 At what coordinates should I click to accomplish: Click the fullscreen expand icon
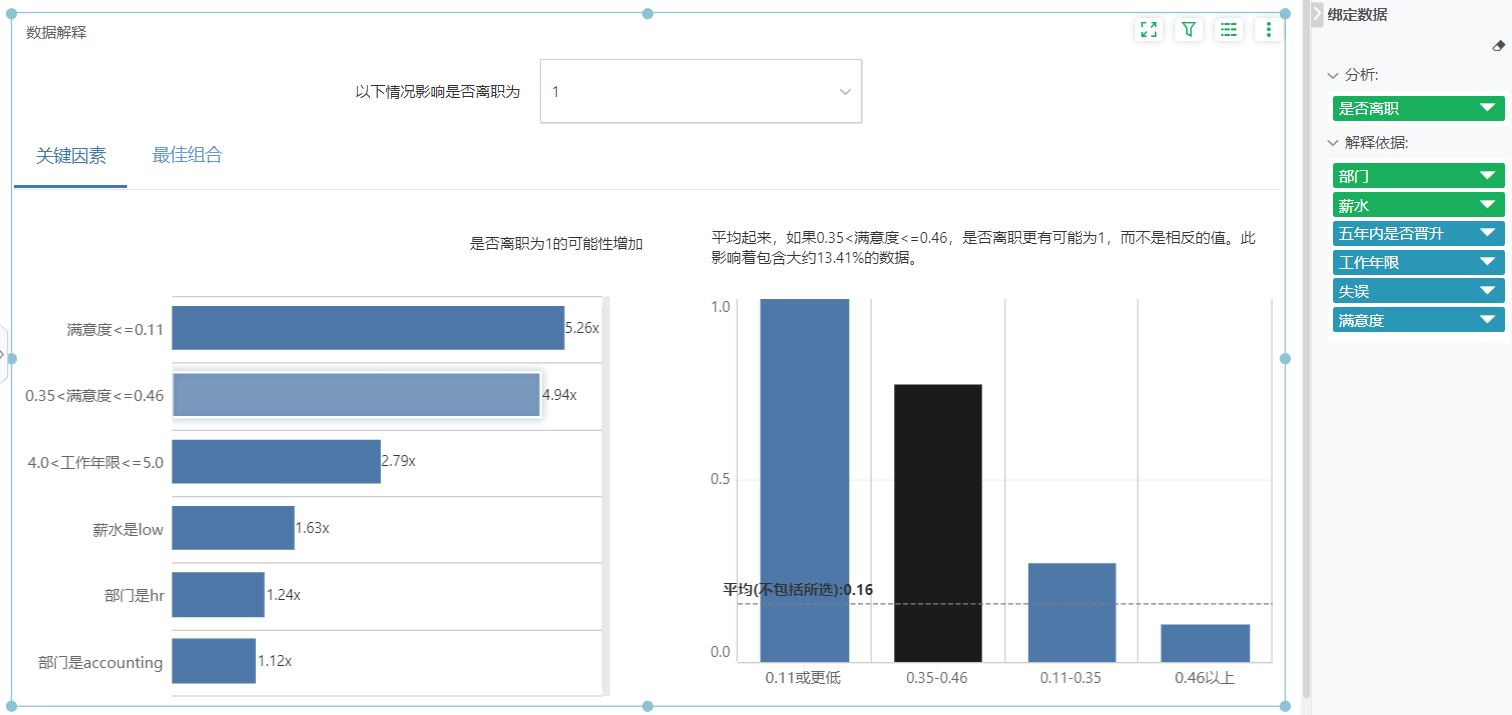click(1149, 29)
